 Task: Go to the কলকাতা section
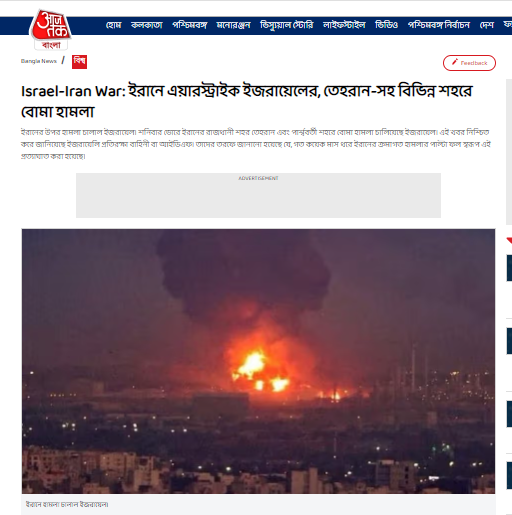tap(147, 25)
